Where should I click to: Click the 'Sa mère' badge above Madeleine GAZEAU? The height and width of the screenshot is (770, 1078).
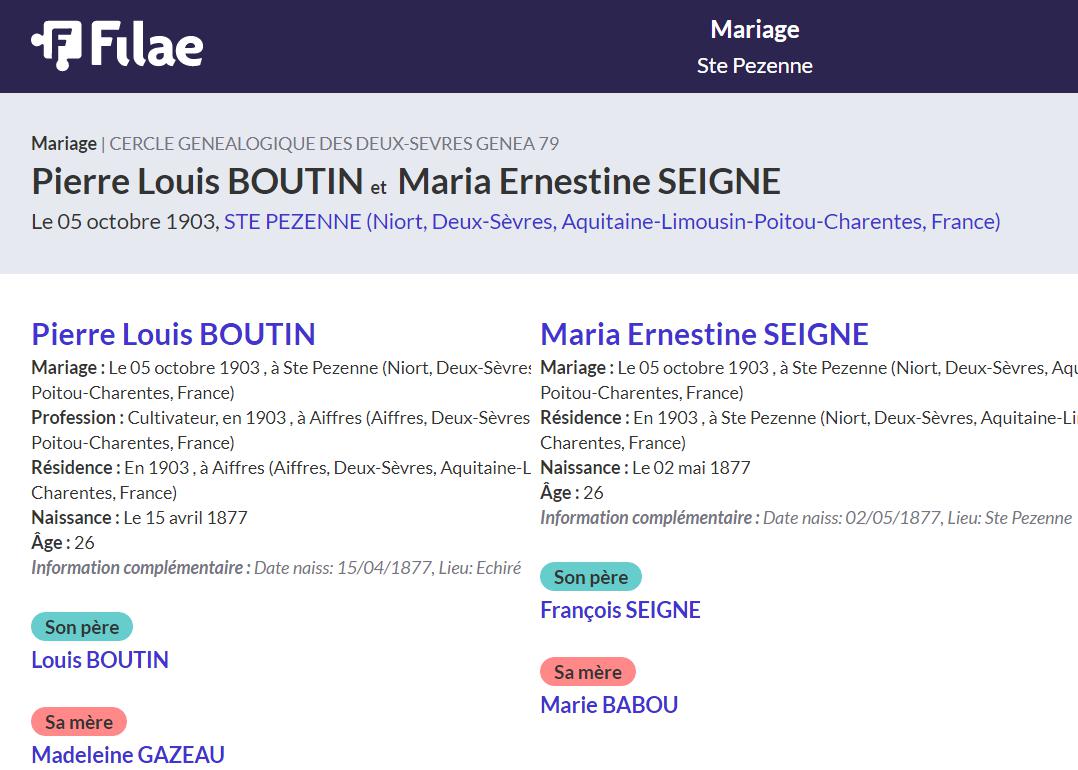[79, 722]
